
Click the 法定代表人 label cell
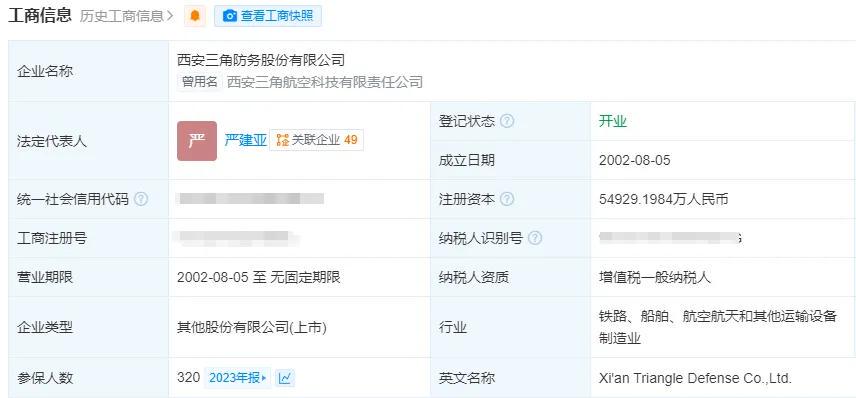pyautogui.click(x=88, y=141)
